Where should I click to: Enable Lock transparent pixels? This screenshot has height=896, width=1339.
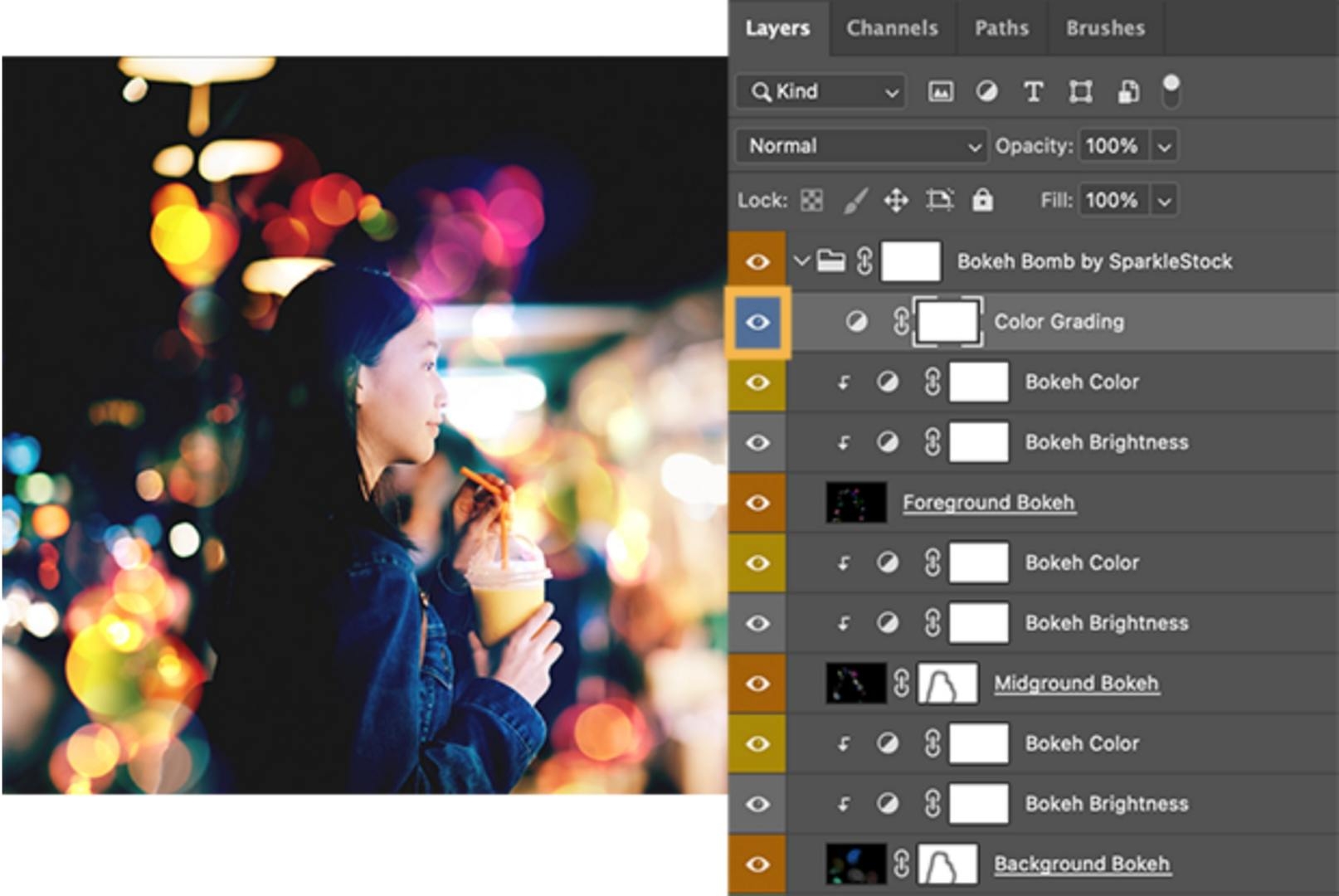click(x=811, y=199)
